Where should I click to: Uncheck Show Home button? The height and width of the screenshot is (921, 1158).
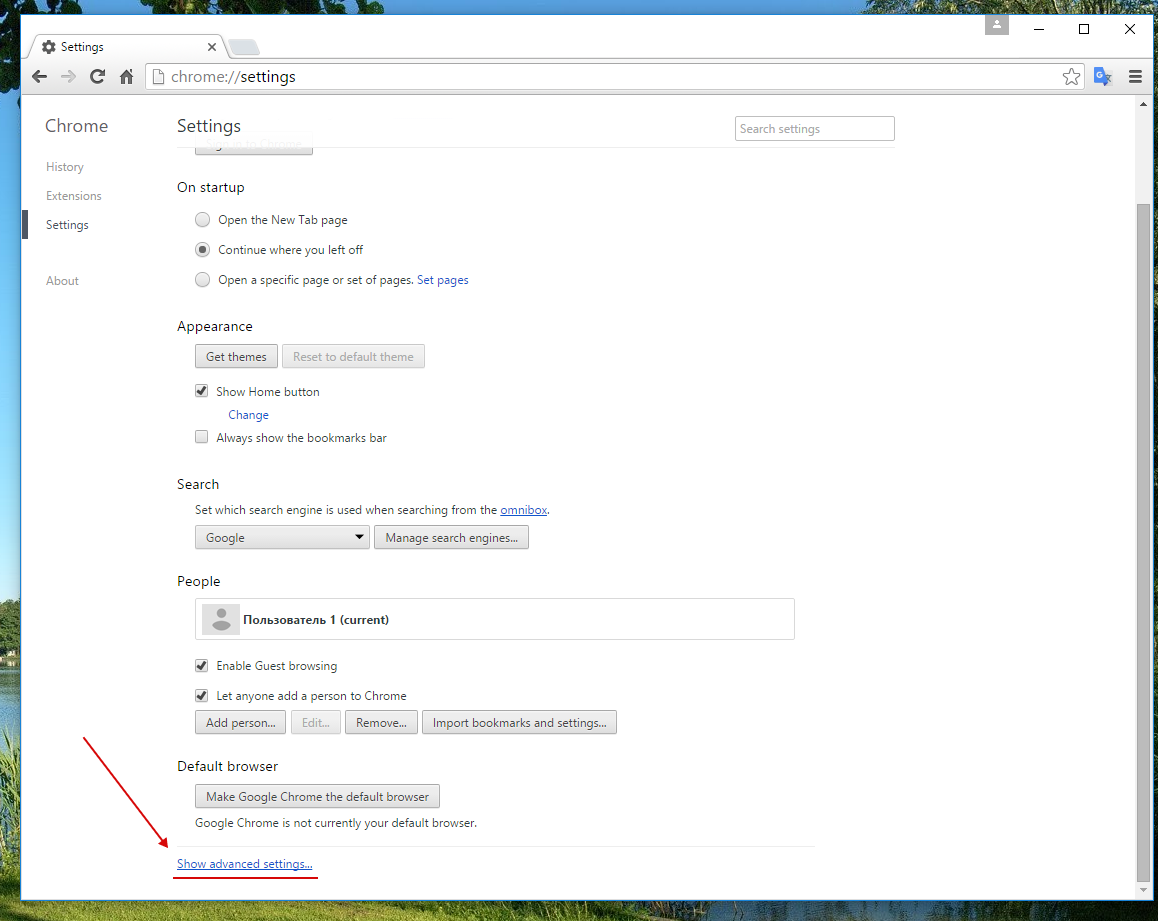[x=202, y=392]
